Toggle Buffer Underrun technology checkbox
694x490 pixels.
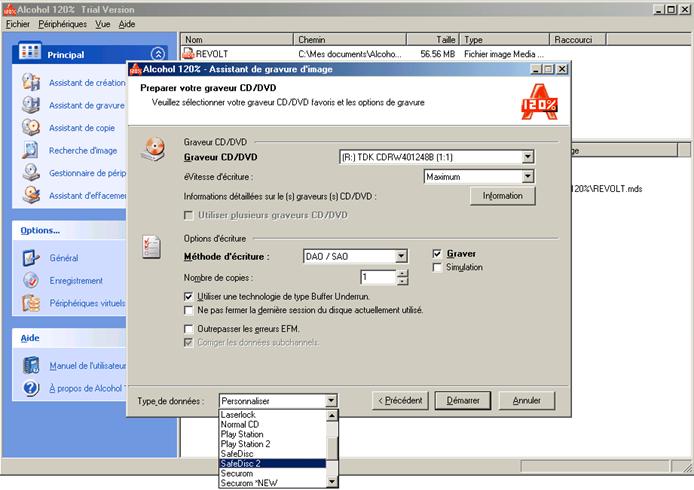189,297
